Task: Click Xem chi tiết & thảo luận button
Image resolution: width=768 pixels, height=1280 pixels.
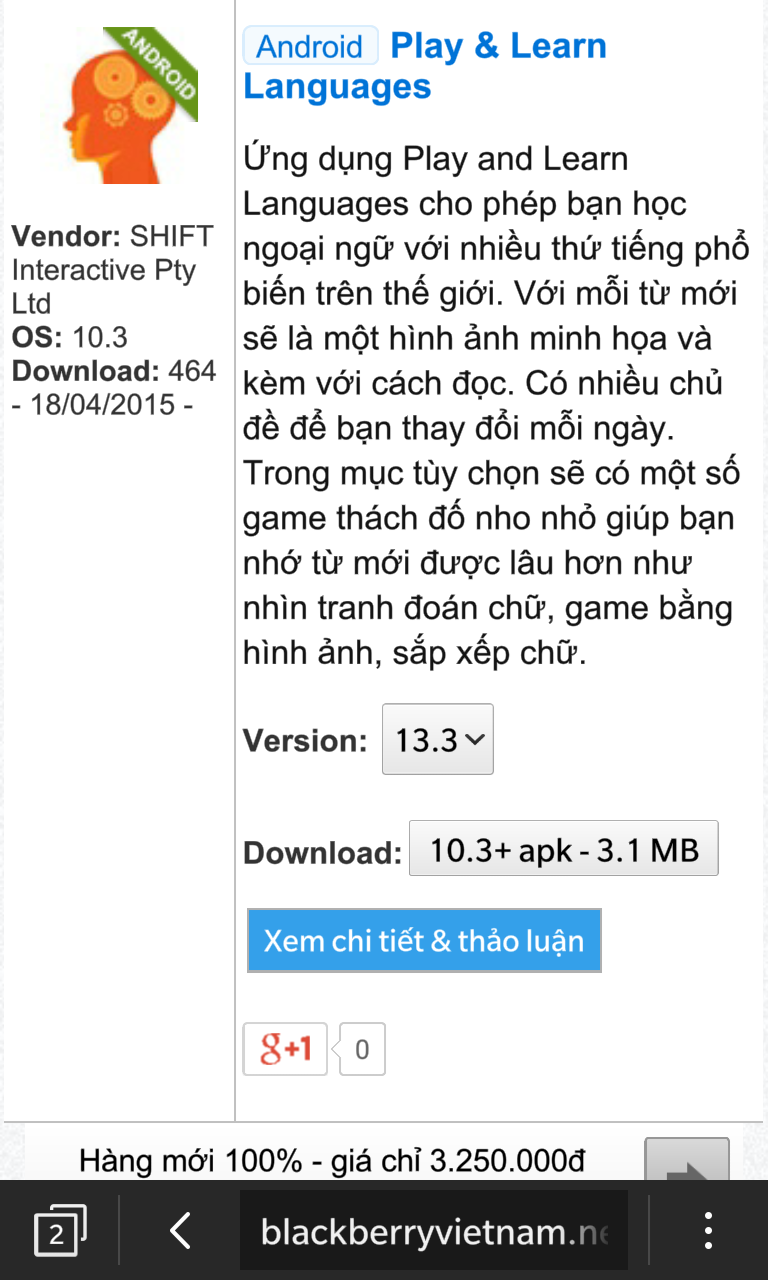Action: click(424, 940)
